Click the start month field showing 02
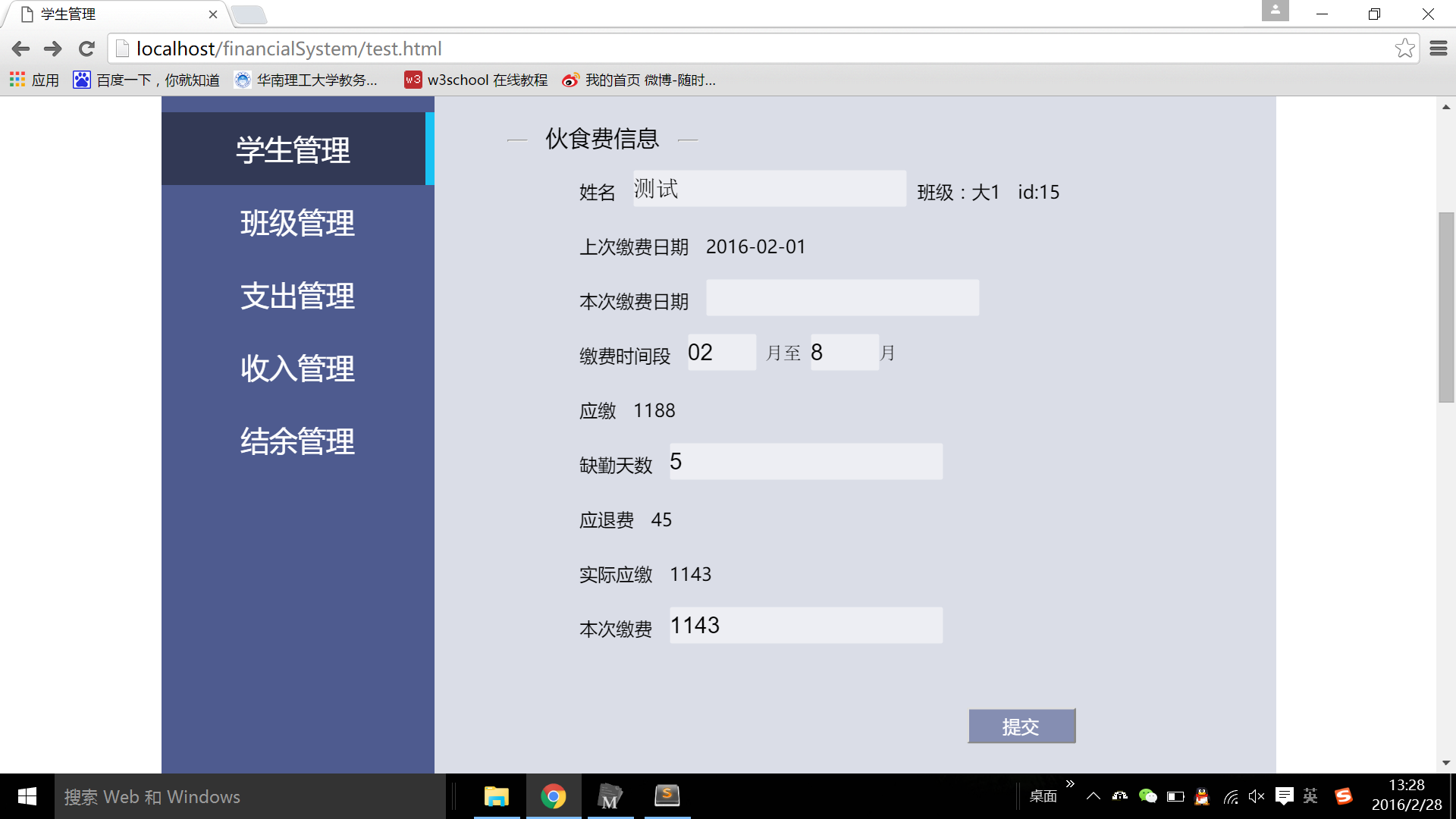 (722, 353)
